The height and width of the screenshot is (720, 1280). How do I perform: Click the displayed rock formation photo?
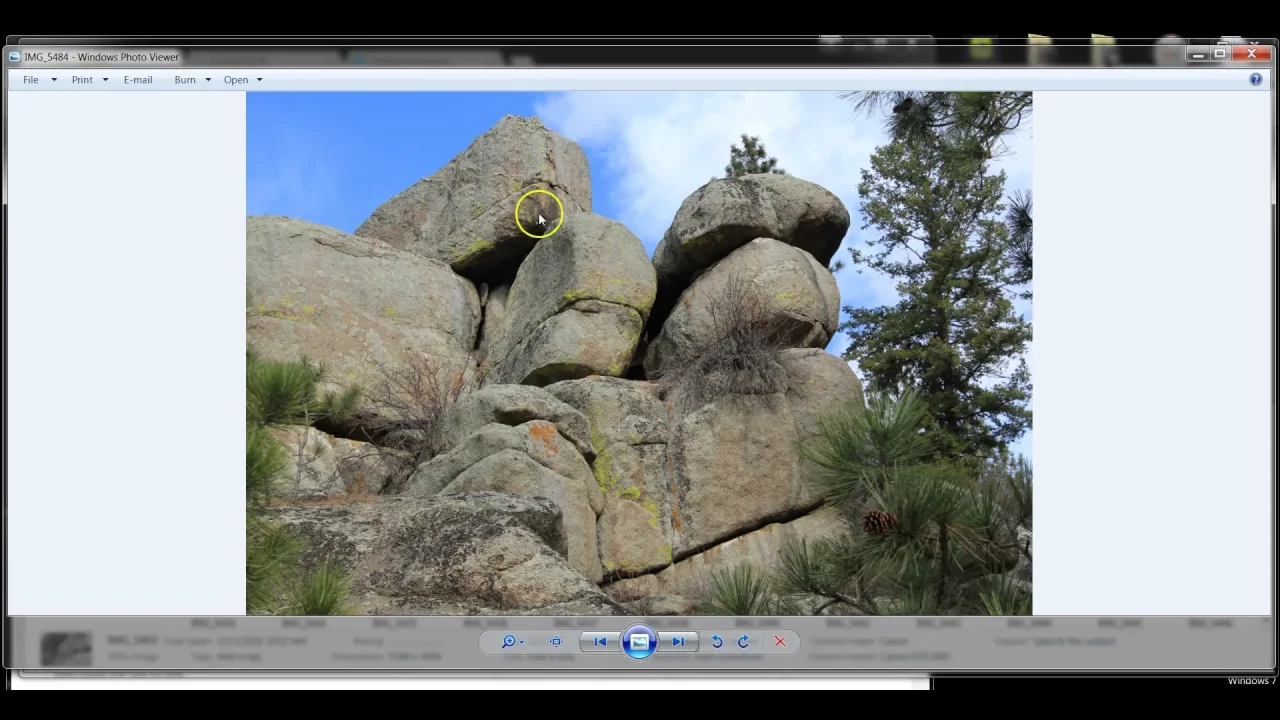tap(639, 353)
